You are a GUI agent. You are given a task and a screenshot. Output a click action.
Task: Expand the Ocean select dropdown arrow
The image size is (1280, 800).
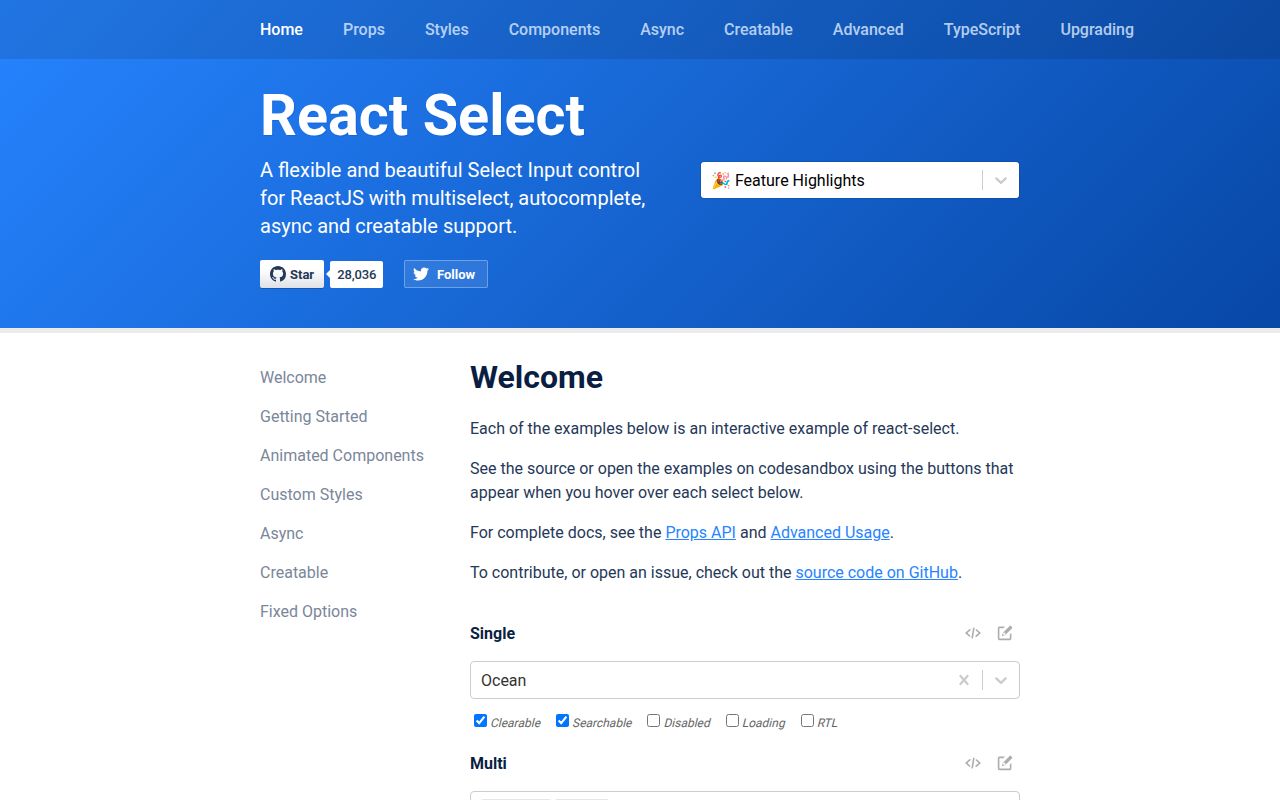(1001, 680)
